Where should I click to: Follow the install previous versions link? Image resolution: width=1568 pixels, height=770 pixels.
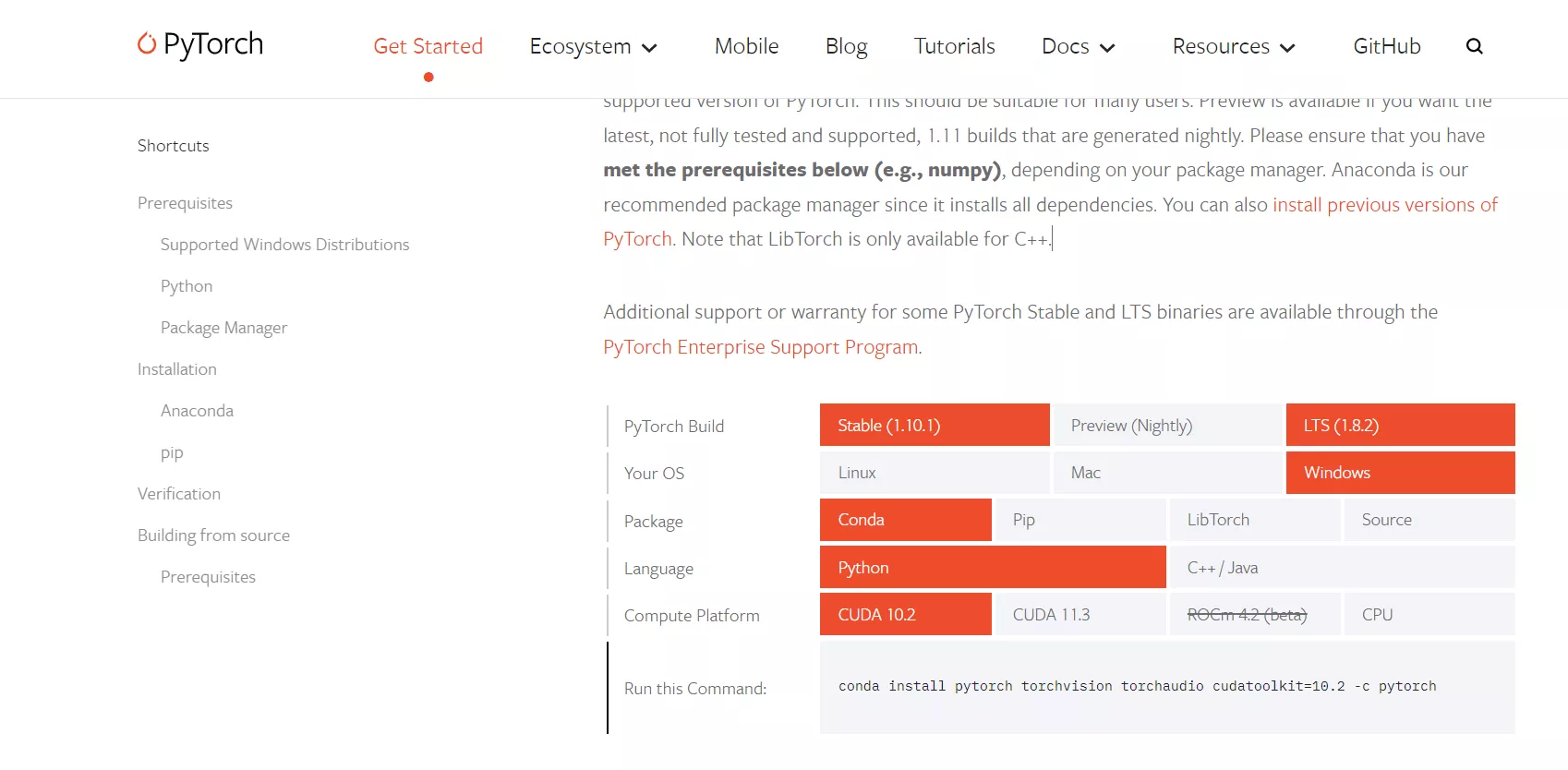click(1384, 205)
